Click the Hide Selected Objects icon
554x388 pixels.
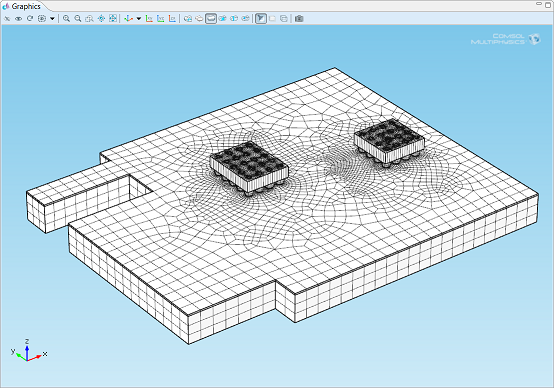pyautogui.click(x=7, y=19)
